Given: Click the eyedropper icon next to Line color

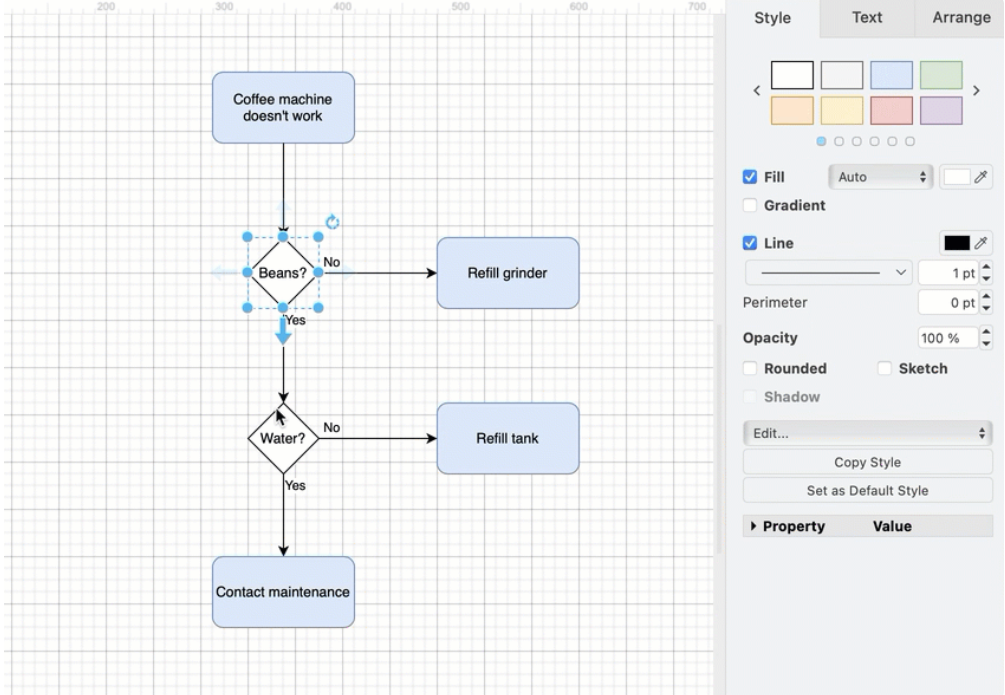Looking at the screenshot, I should coord(981,243).
